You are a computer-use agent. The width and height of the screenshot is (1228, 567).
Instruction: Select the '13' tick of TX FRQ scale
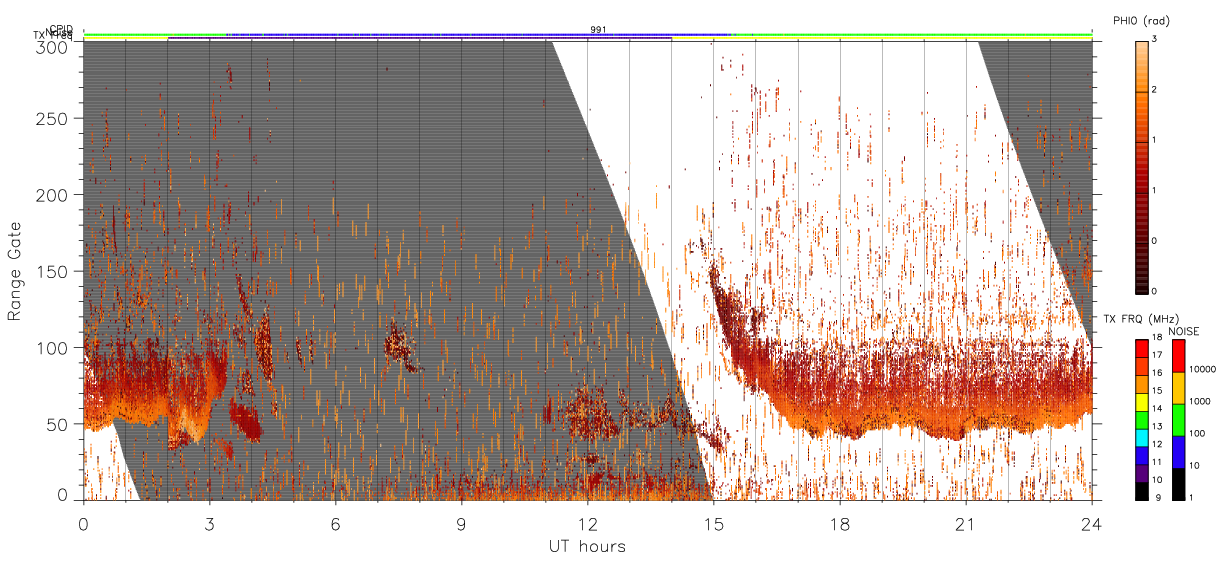(x=1159, y=427)
